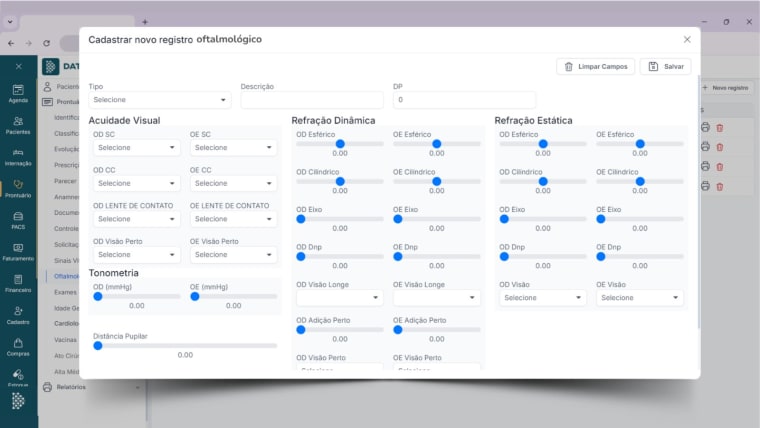Click the Descrição input field
The image size is (760, 428).
(312, 100)
